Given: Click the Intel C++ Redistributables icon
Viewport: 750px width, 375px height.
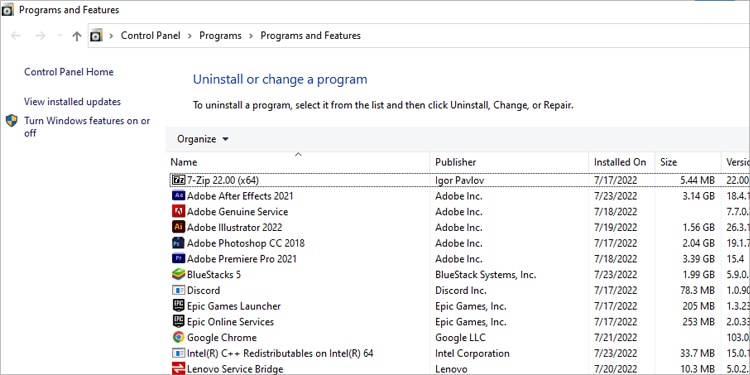Looking at the screenshot, I should point(178,353).
